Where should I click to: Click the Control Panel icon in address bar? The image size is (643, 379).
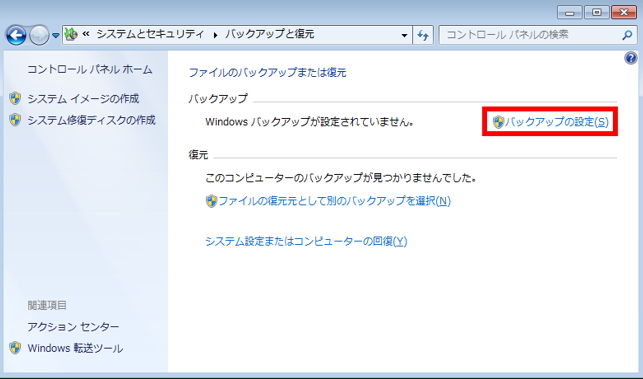(x=71, y=34)
